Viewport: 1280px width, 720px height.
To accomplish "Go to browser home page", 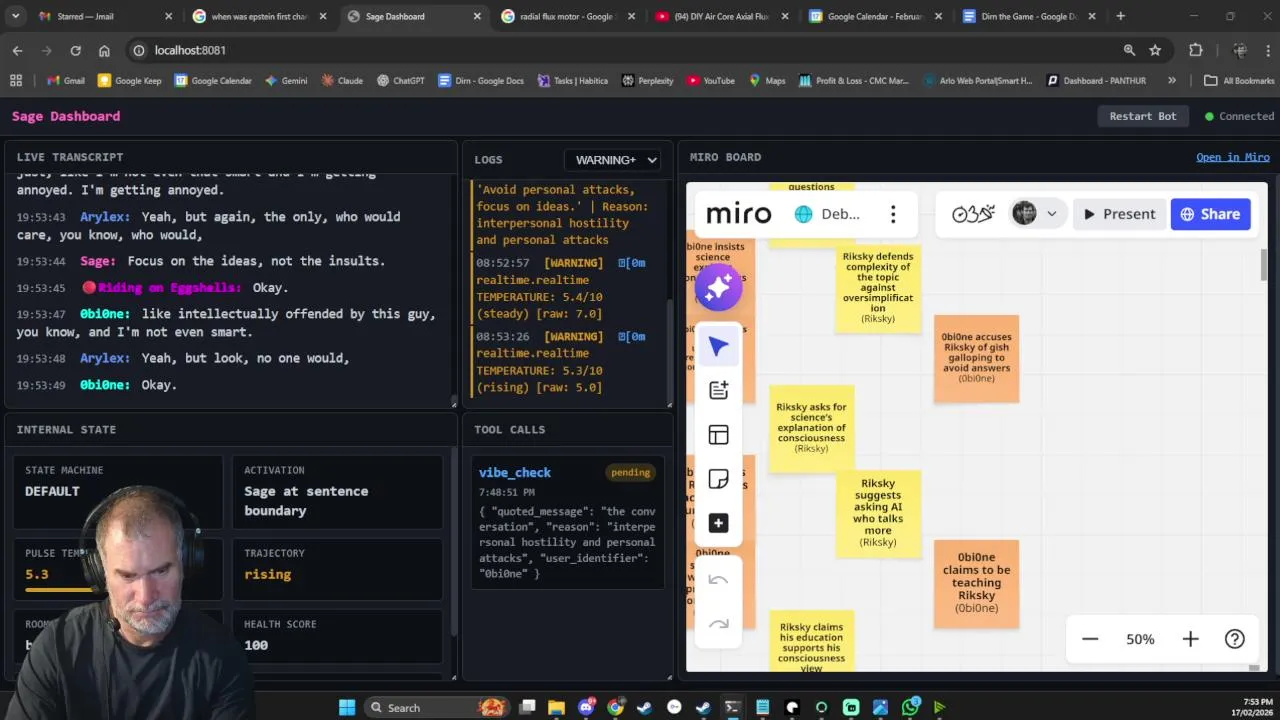I will (x=104, y=50).
